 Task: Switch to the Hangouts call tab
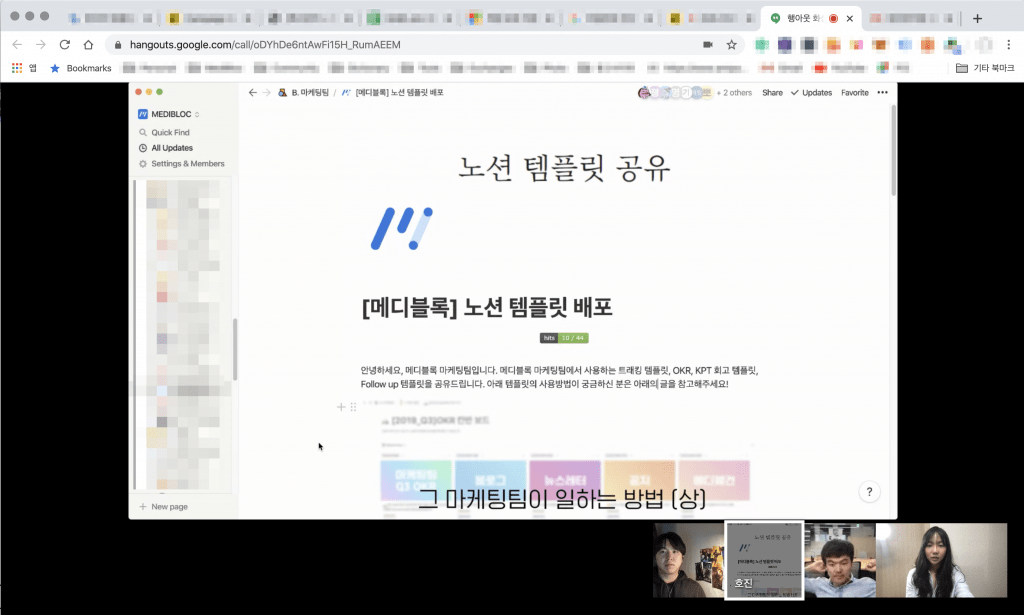coord(811,18)
